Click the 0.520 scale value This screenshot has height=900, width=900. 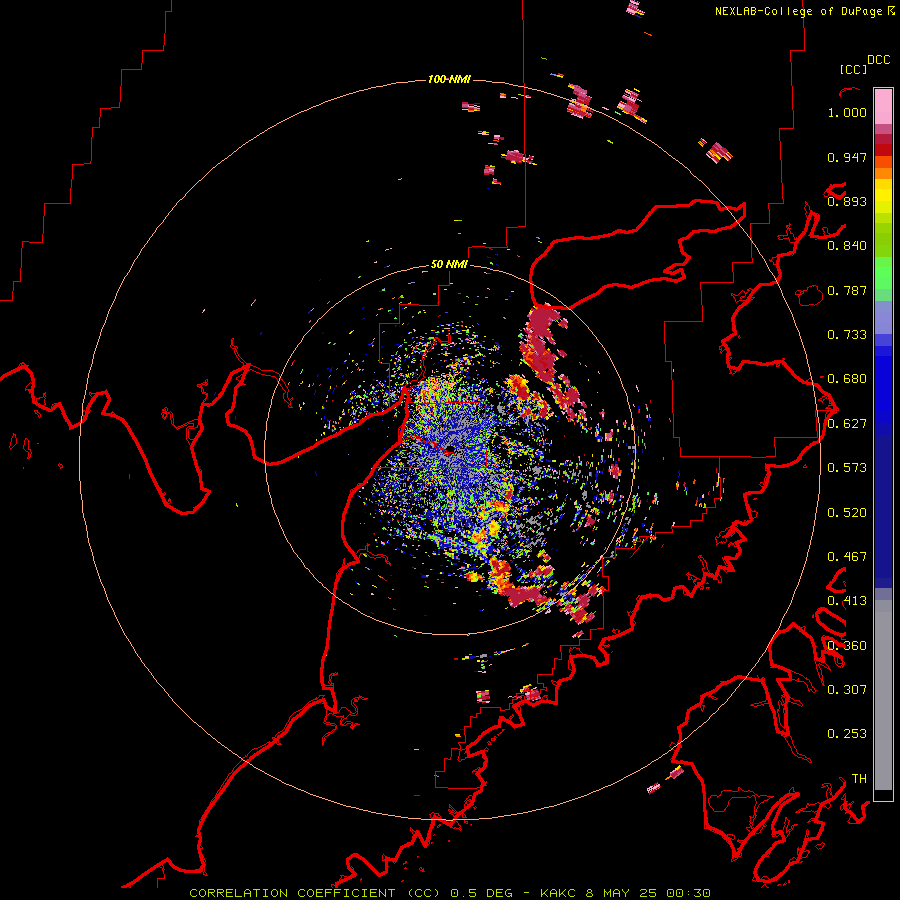[847, 513]
